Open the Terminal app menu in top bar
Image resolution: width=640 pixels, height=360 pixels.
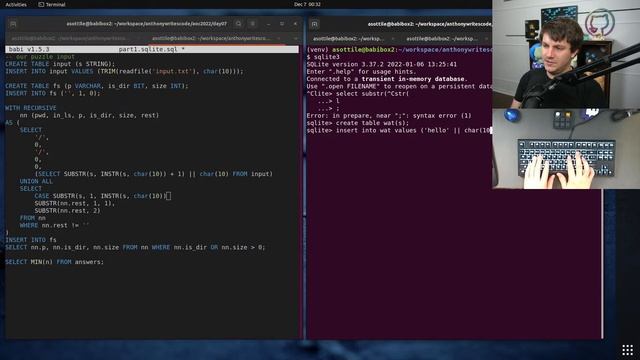coord(52,4)
